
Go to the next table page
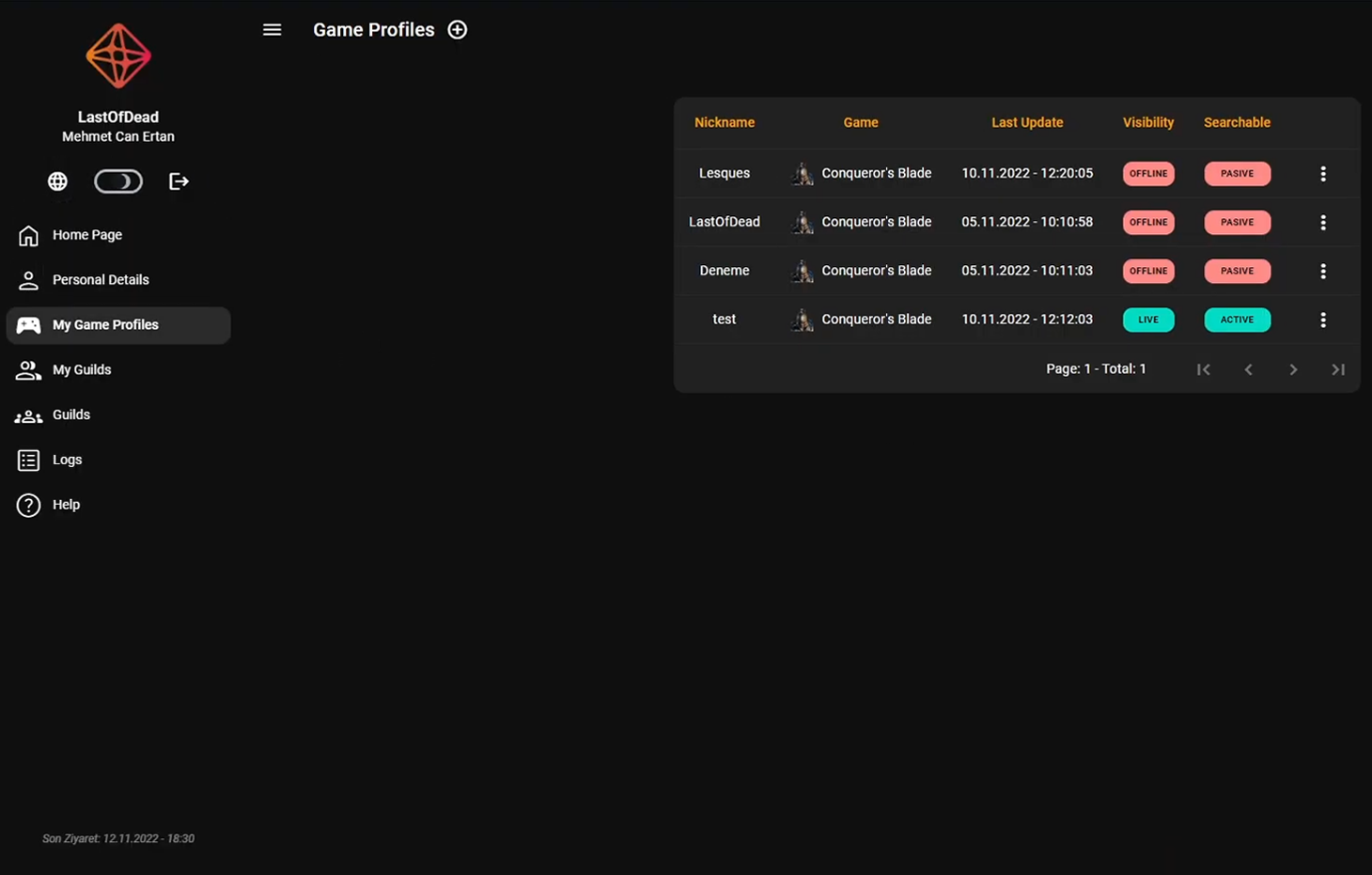pos(1293,369)
